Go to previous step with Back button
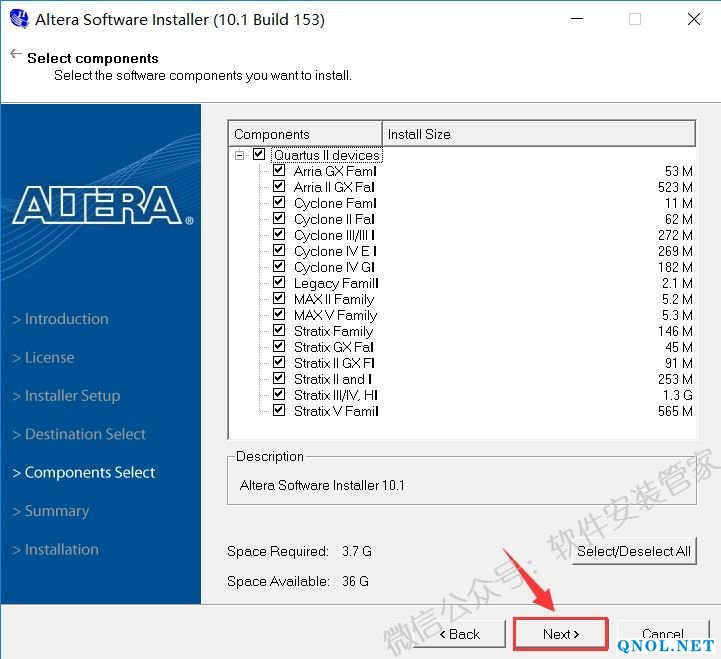 459,634
